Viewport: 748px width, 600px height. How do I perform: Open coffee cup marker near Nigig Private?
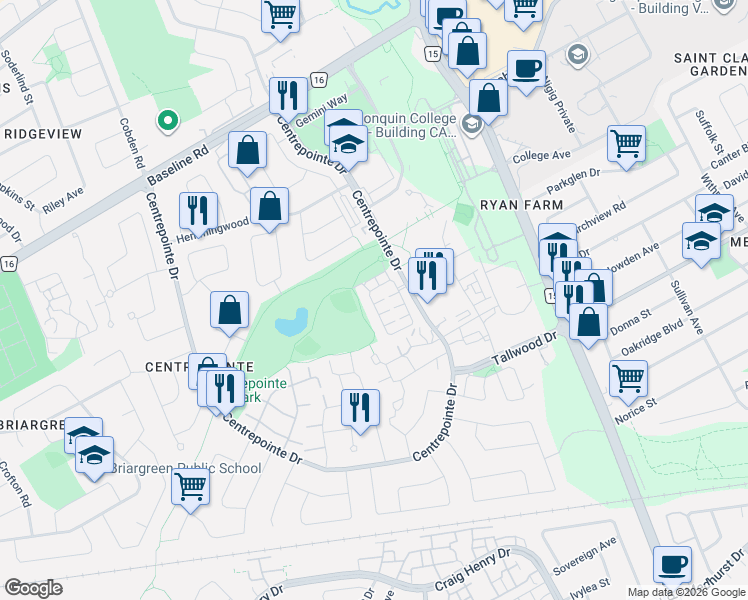click(526, 72)
